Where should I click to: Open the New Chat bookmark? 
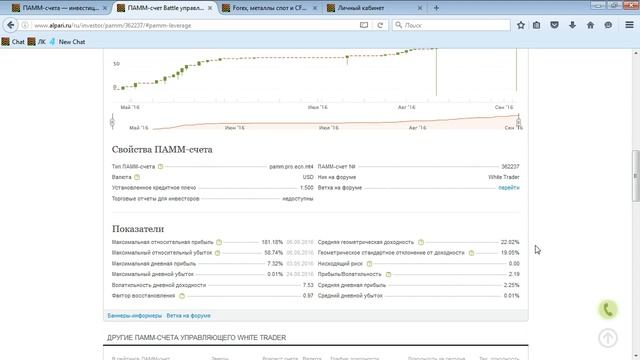click(x=67, y=42)
